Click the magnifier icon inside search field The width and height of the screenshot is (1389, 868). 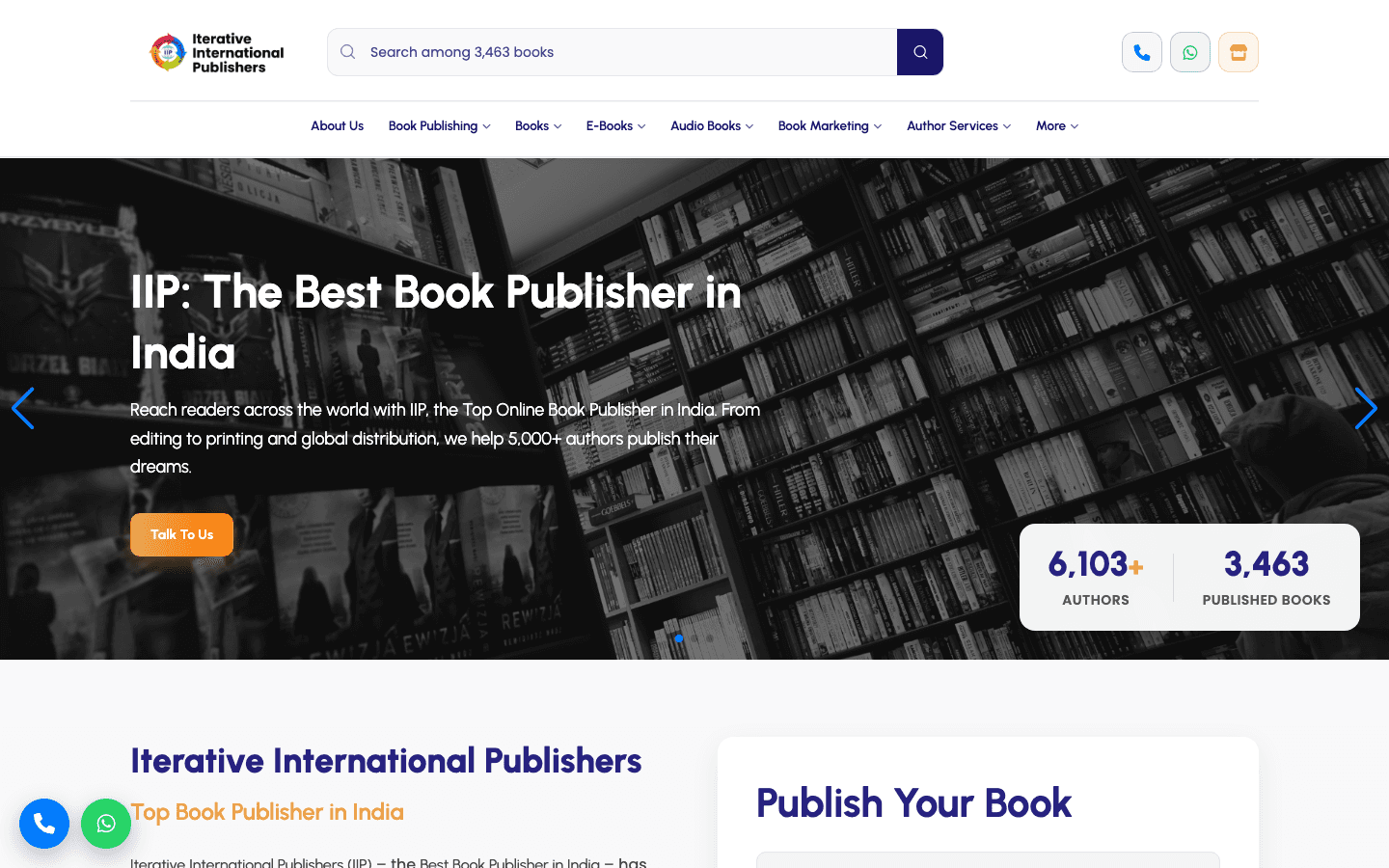pos(348,52)
